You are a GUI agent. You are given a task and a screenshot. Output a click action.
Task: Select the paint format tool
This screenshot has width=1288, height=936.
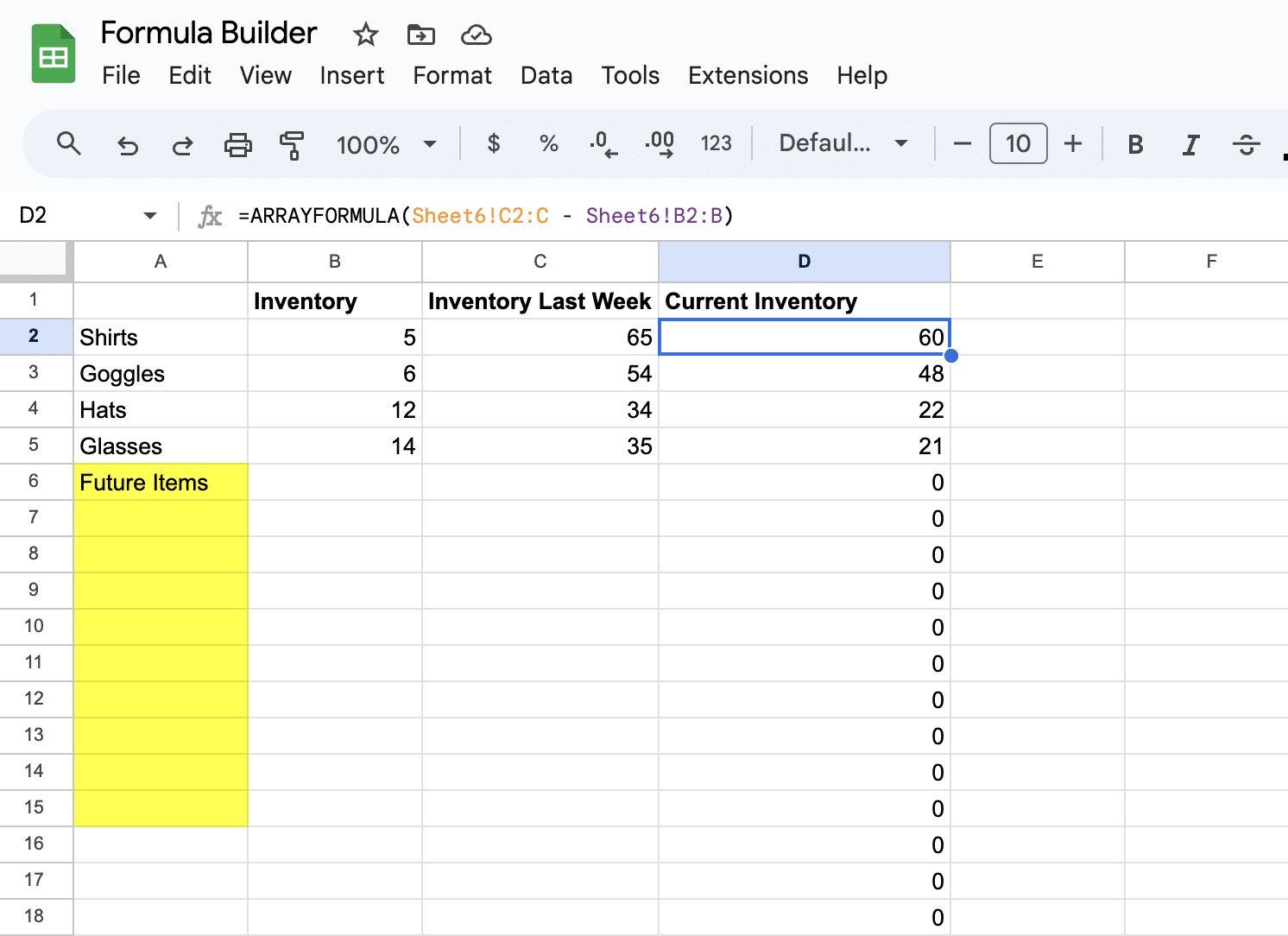coord(293,144)
